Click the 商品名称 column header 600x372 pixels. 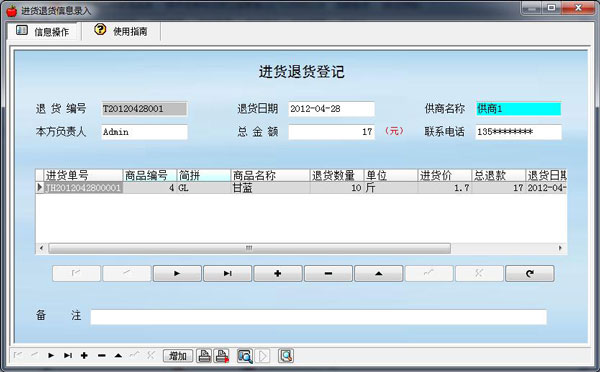(270, 175)
